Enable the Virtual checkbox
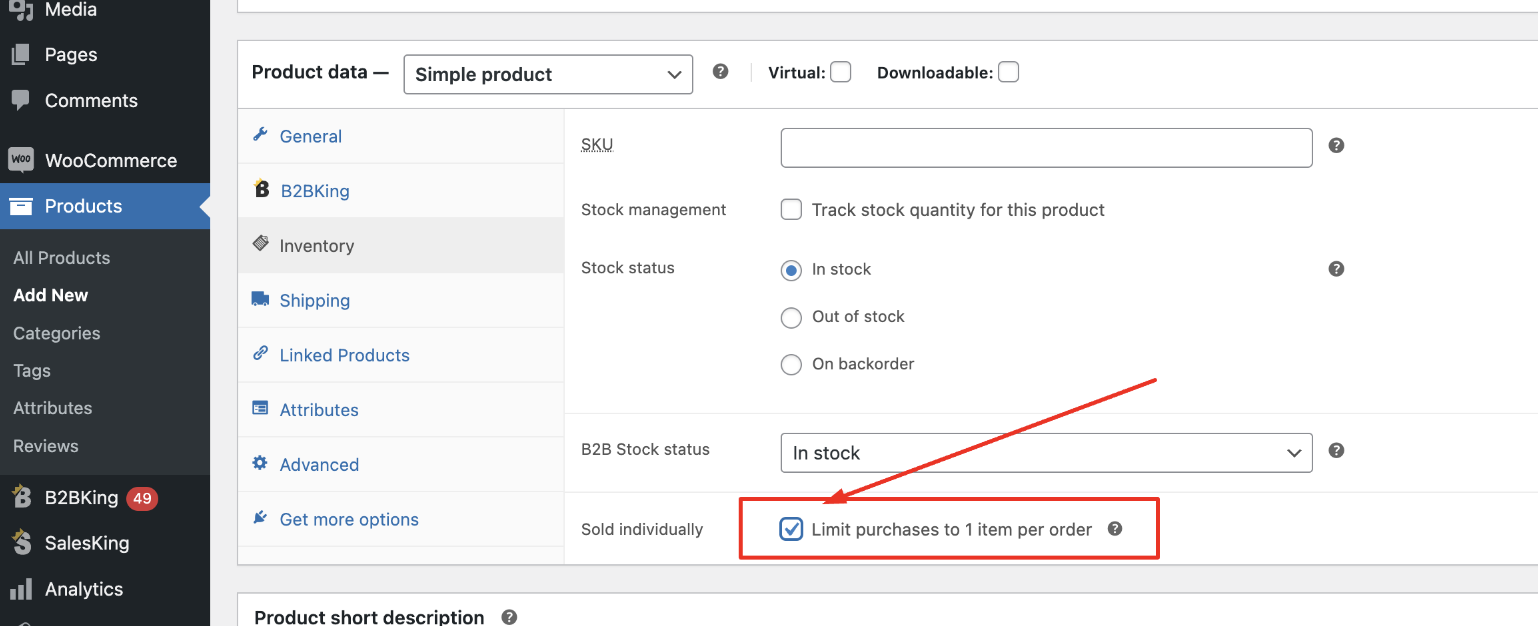 (x=841, y=72)
